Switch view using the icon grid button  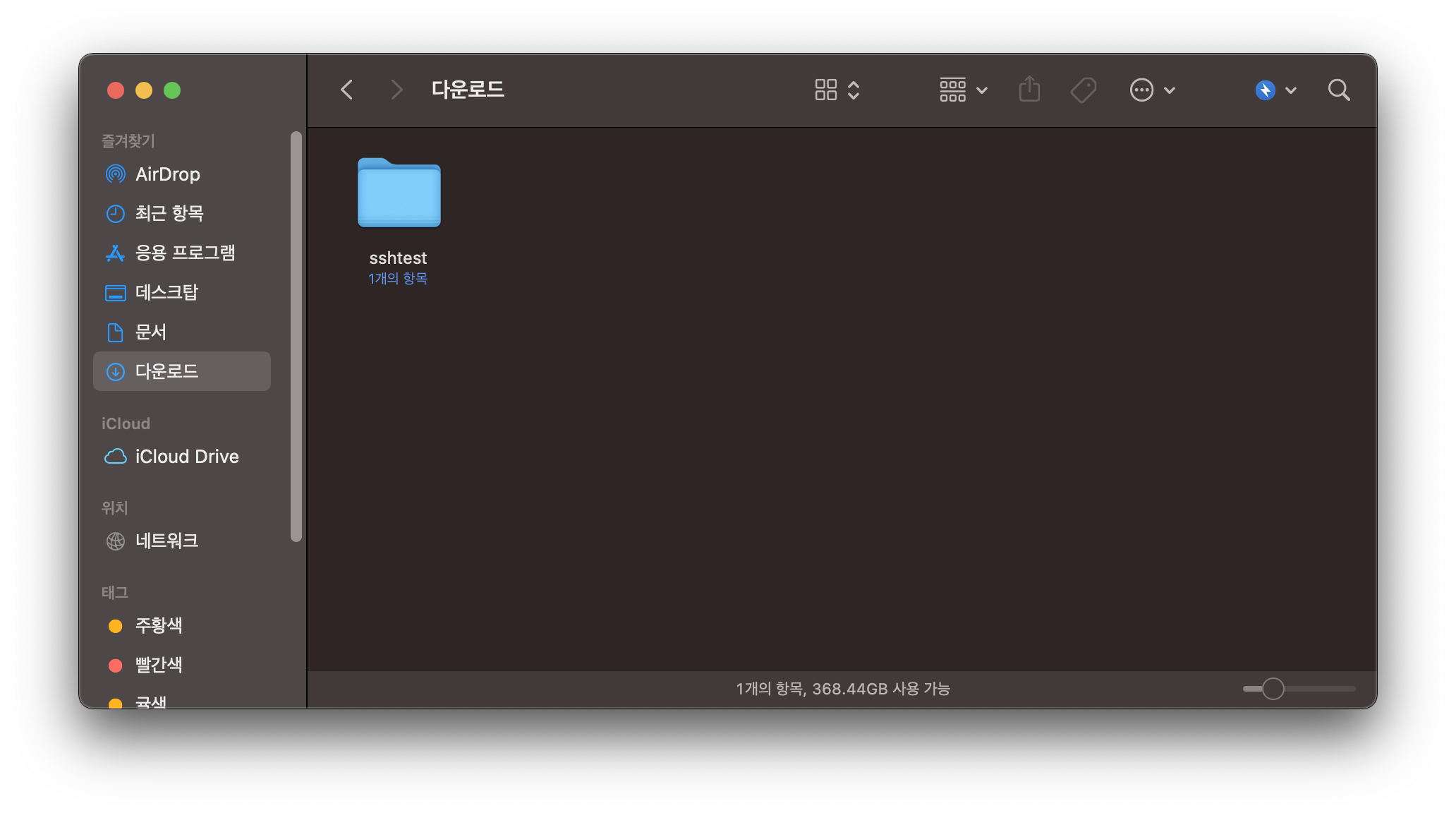coord(825,90)
